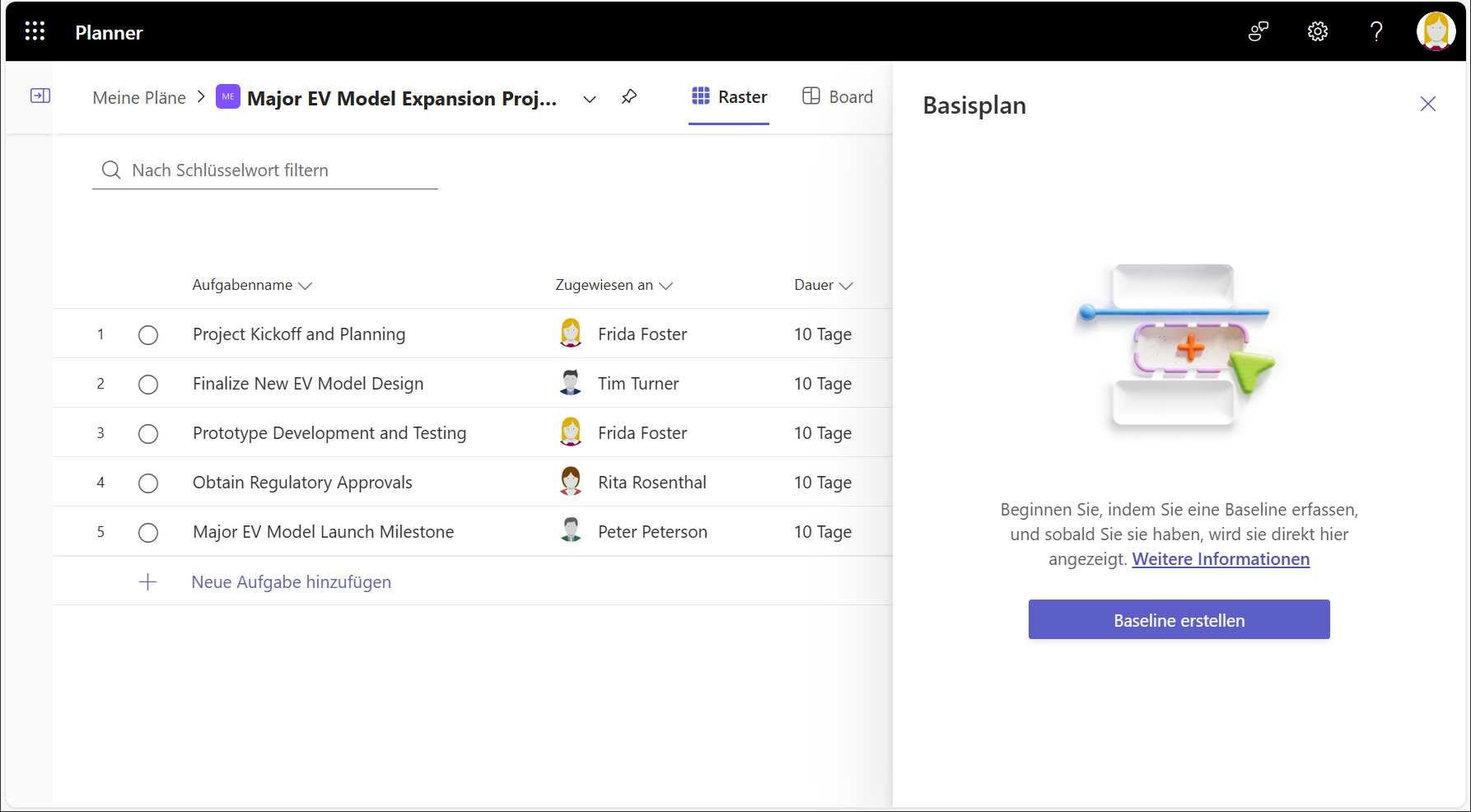Viewport: 1471px width, 812px height.
Task: Click the Major EV Model Expansion plan title
Action: (x=402, y=99)
